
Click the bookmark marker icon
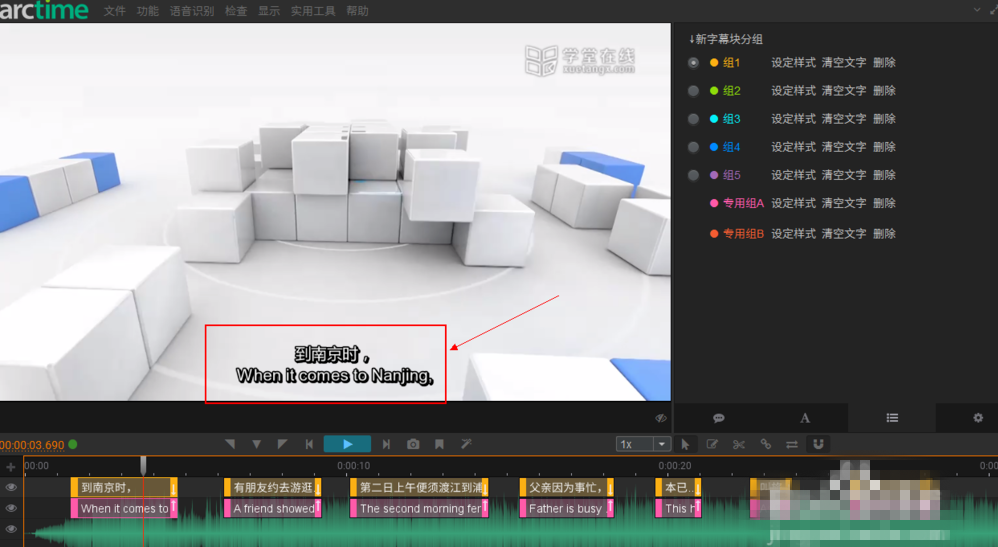439,444
